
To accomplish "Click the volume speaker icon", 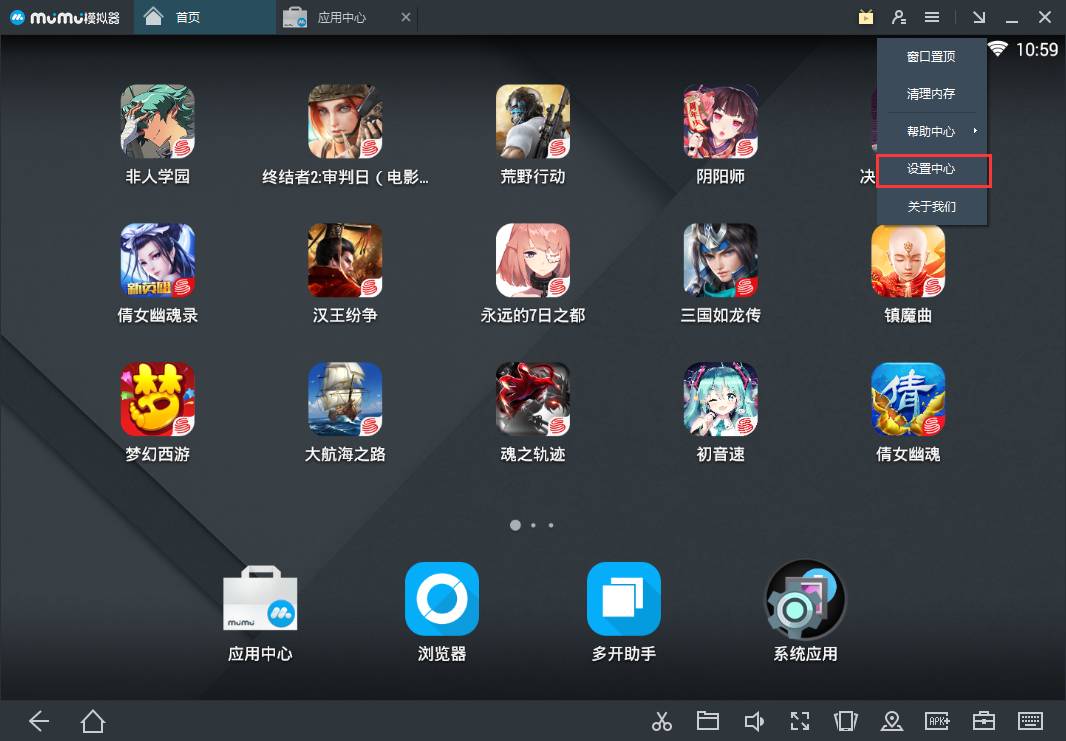I will [754, 721].
